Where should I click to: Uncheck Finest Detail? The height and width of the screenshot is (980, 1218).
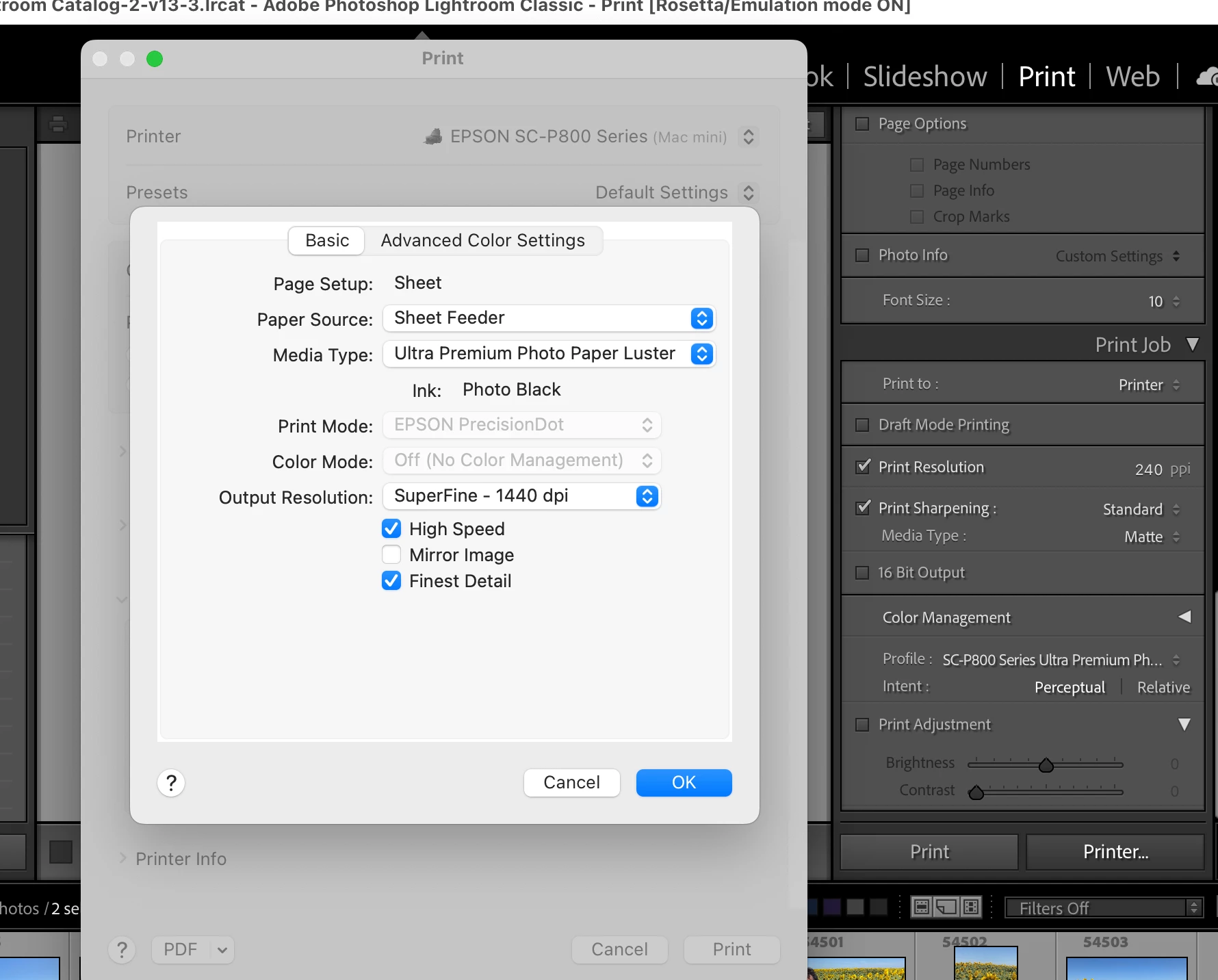click(x=391, y=580)
